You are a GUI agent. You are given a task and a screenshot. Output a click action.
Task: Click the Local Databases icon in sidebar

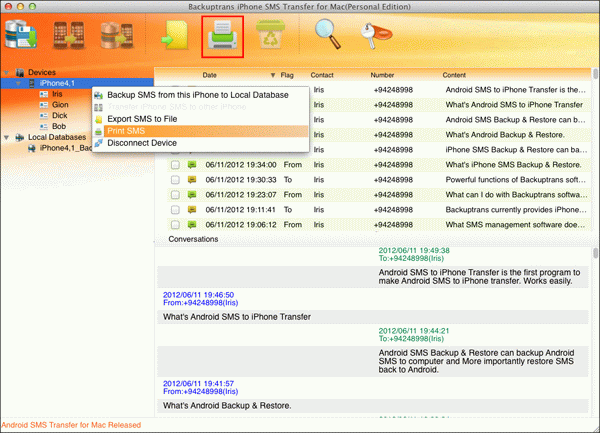(20, 137)
